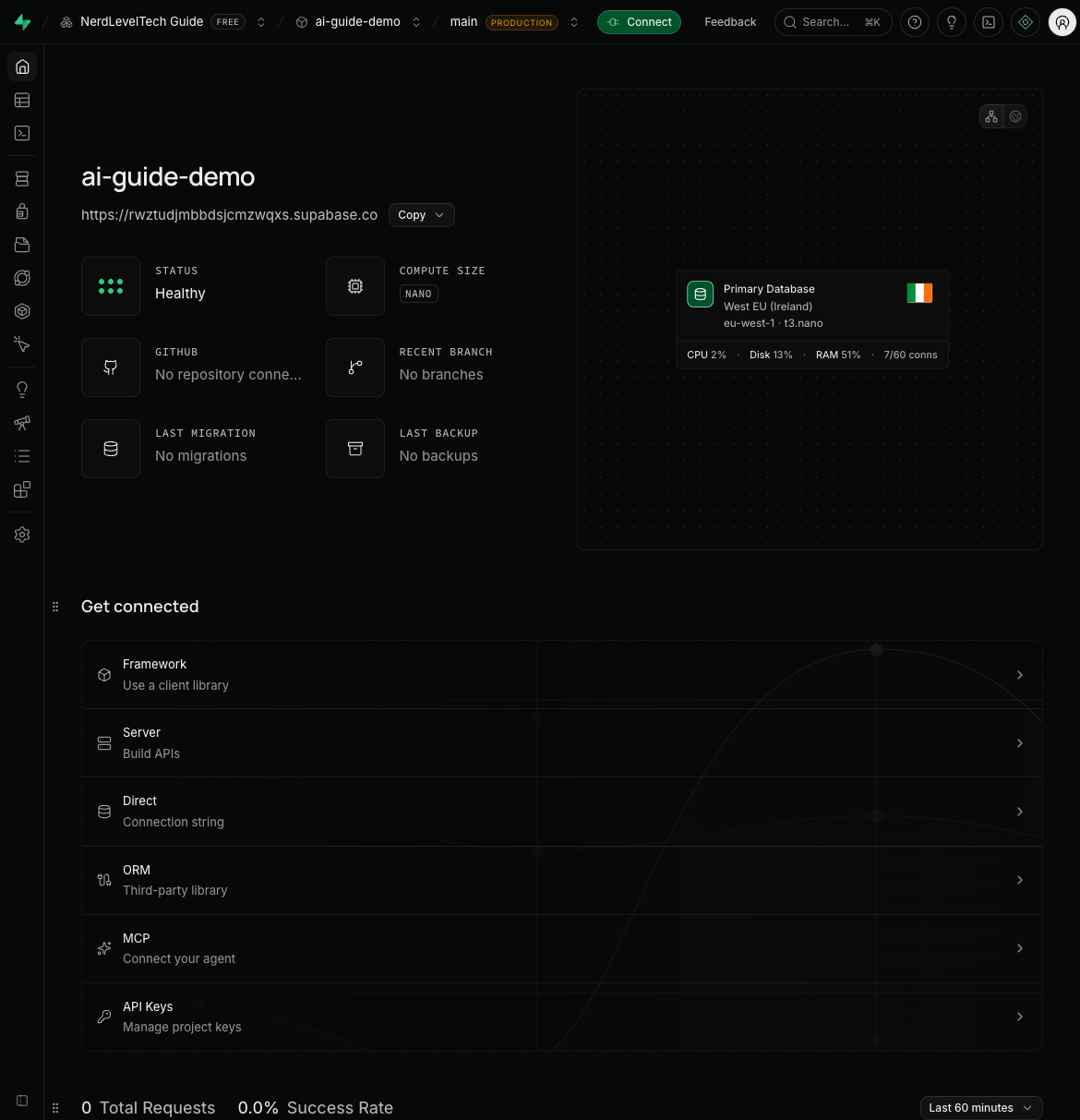Image resolution: width=1080 pixels, height=1120 pixels.
Task: Open the Authentication lock sidebar icon
Action: (x=22, y=211)
